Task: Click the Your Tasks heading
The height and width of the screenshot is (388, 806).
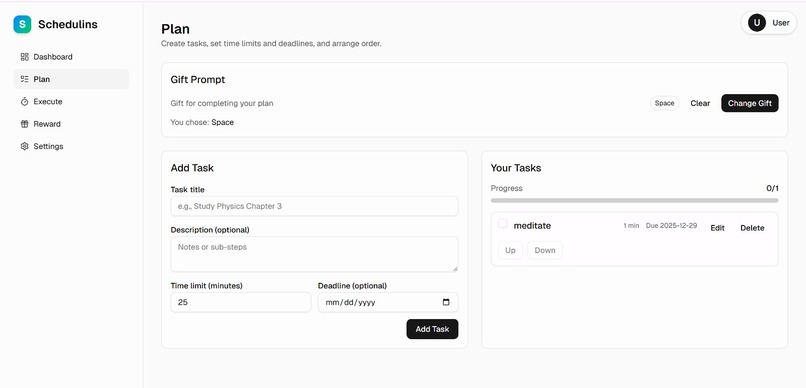Action: click(x=516, y=168)
